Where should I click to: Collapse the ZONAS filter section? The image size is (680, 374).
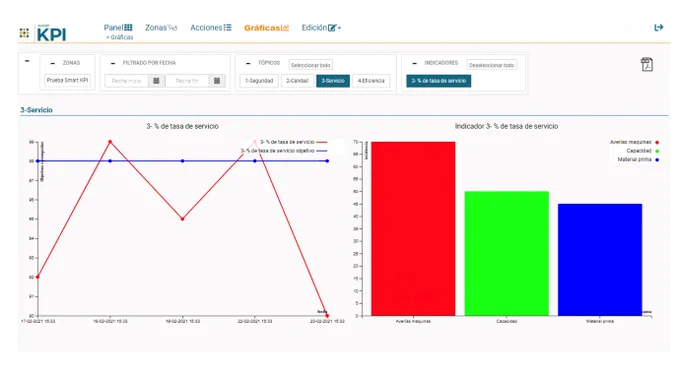52,63
